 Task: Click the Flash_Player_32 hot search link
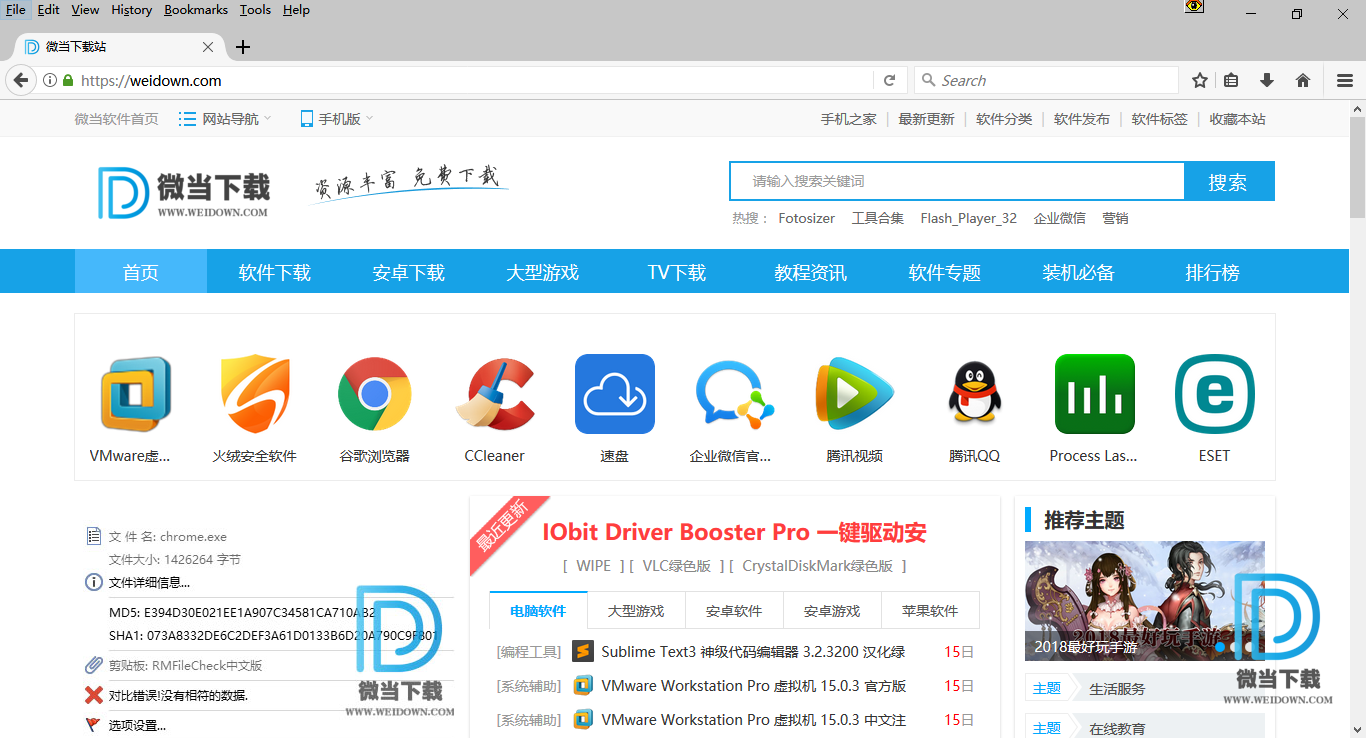(x=969, y=218)
